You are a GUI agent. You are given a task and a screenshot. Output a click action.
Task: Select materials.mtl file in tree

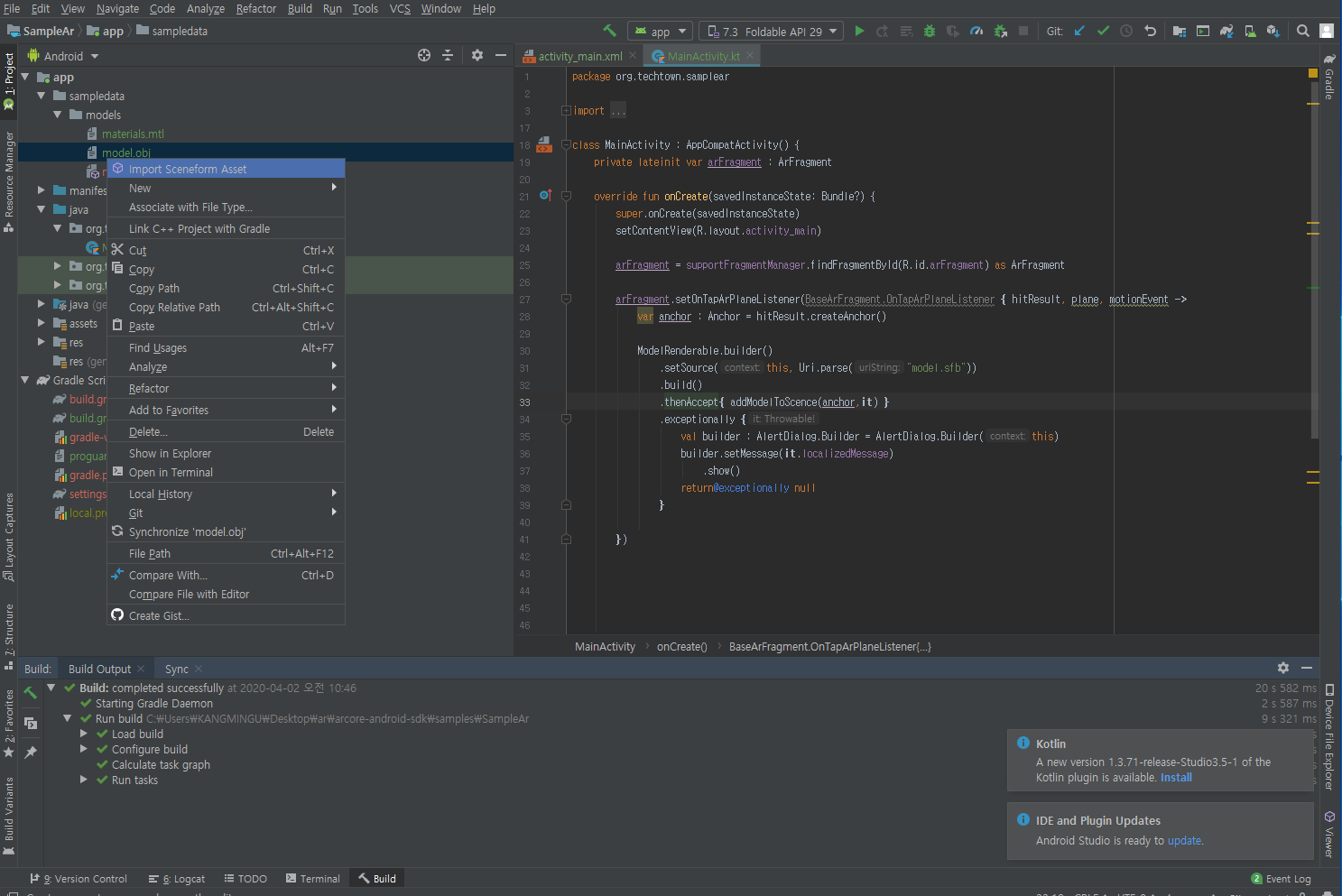133,134
